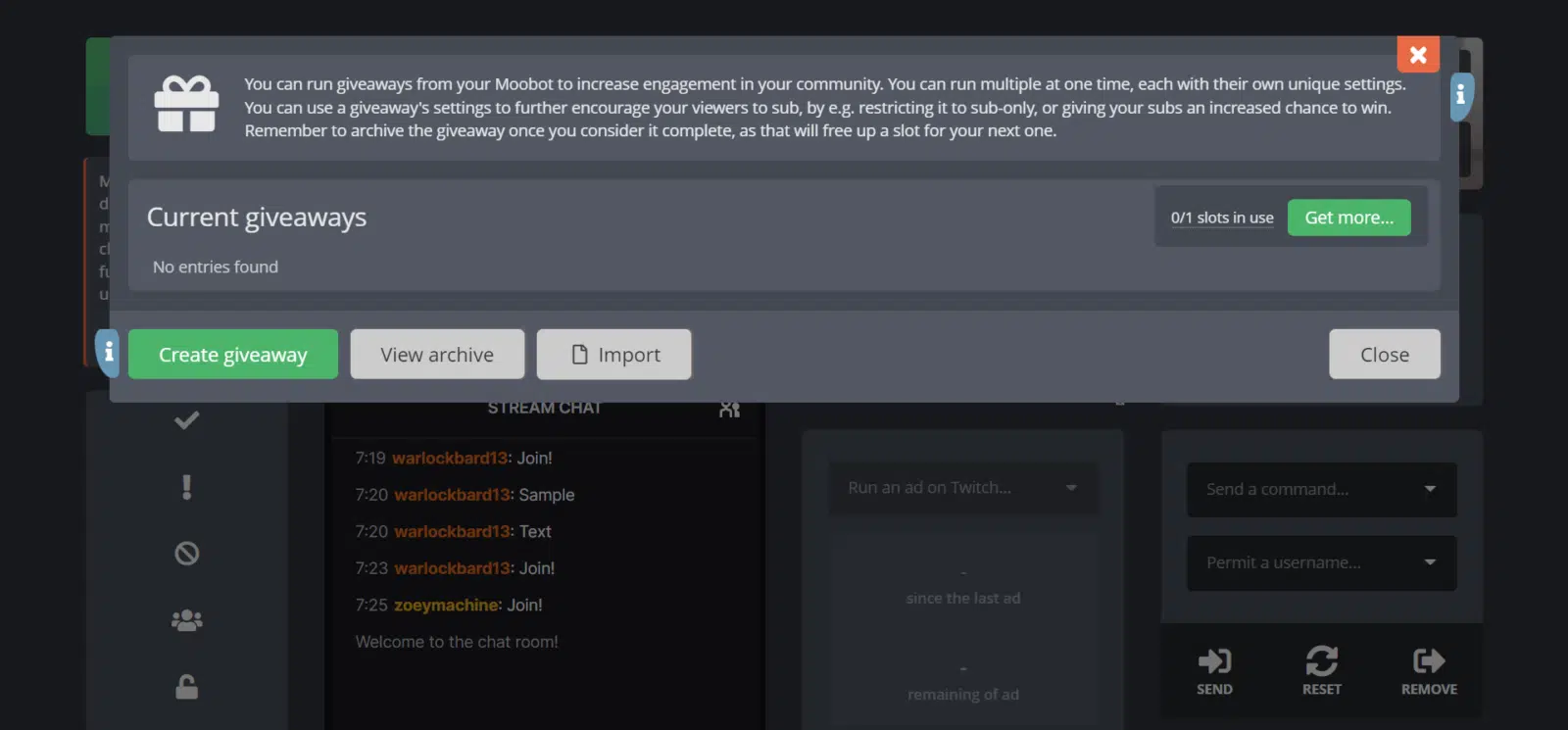The image size is (1568, 730).
Task: Open the Permit a username dropdown
Action: [x=1321, y=562]
